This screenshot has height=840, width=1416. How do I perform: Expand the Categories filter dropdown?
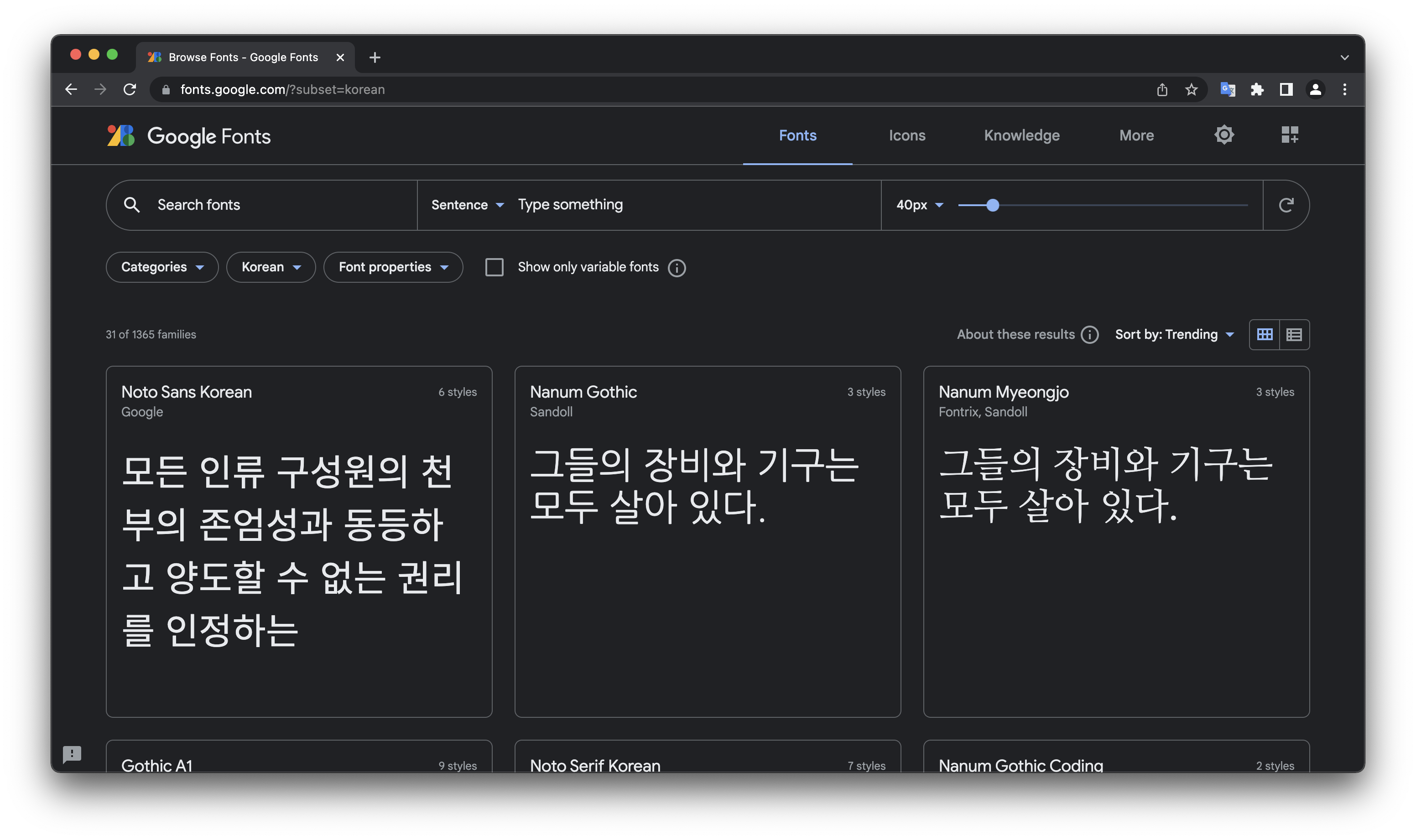click(x=162, y=267)
